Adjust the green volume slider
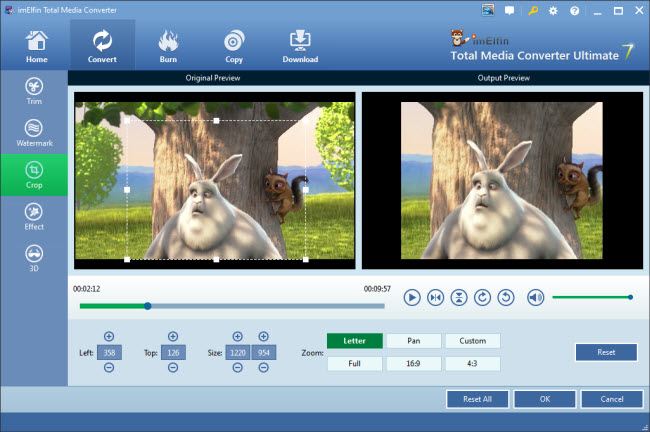This screenshot has width=650, height=432. pyautogui.click(x=592, y=297)
